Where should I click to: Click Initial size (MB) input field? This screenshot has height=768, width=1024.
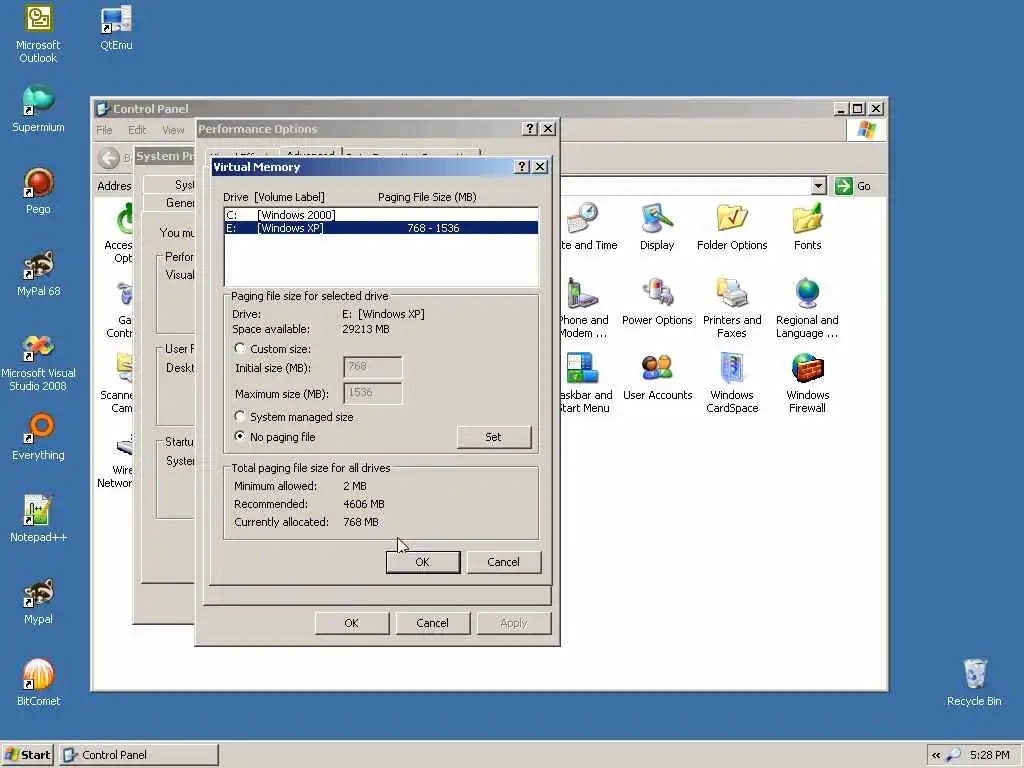(x=373, y=367)
